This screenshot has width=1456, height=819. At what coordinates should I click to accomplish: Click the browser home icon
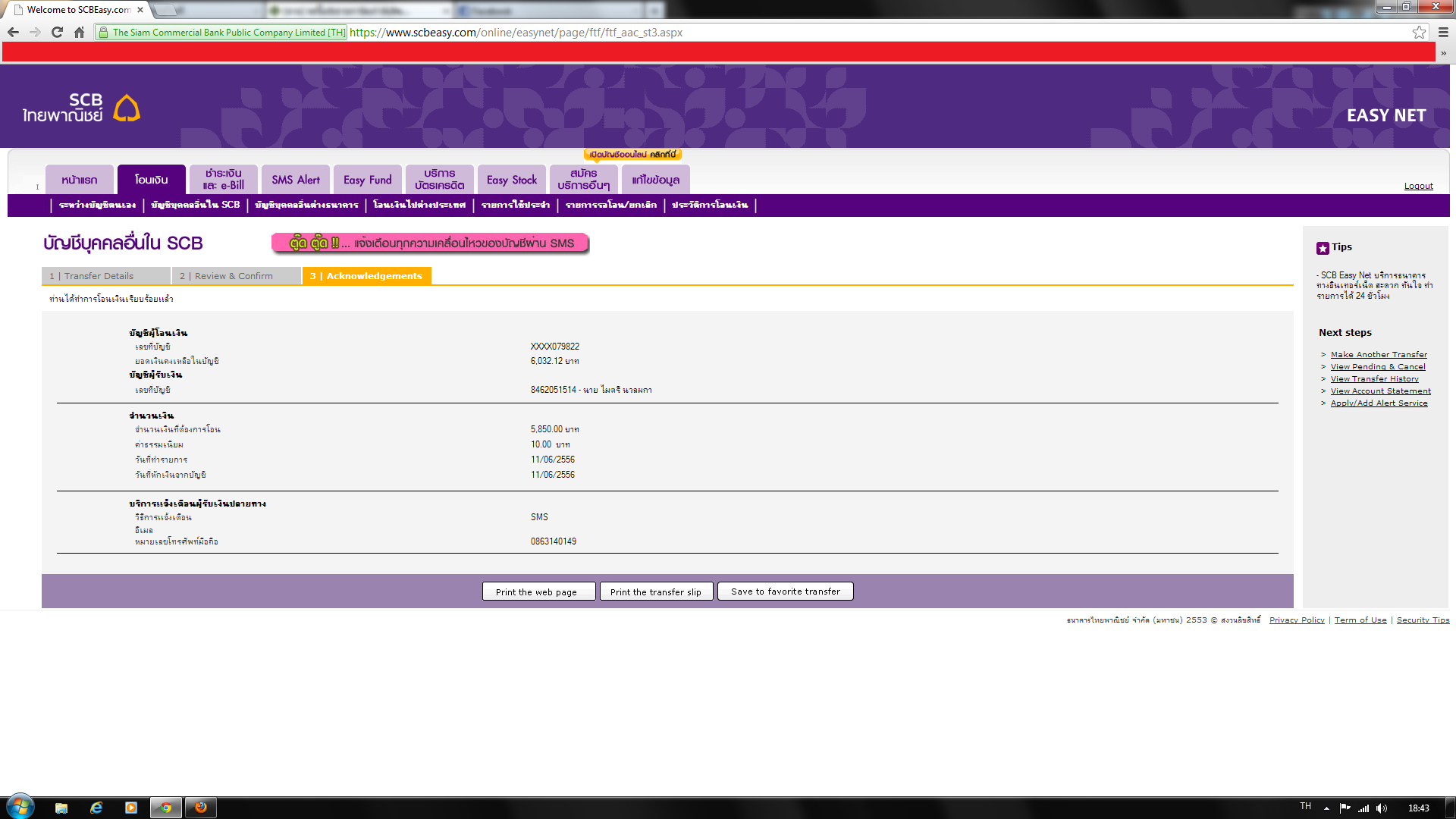tap(79, 32)
